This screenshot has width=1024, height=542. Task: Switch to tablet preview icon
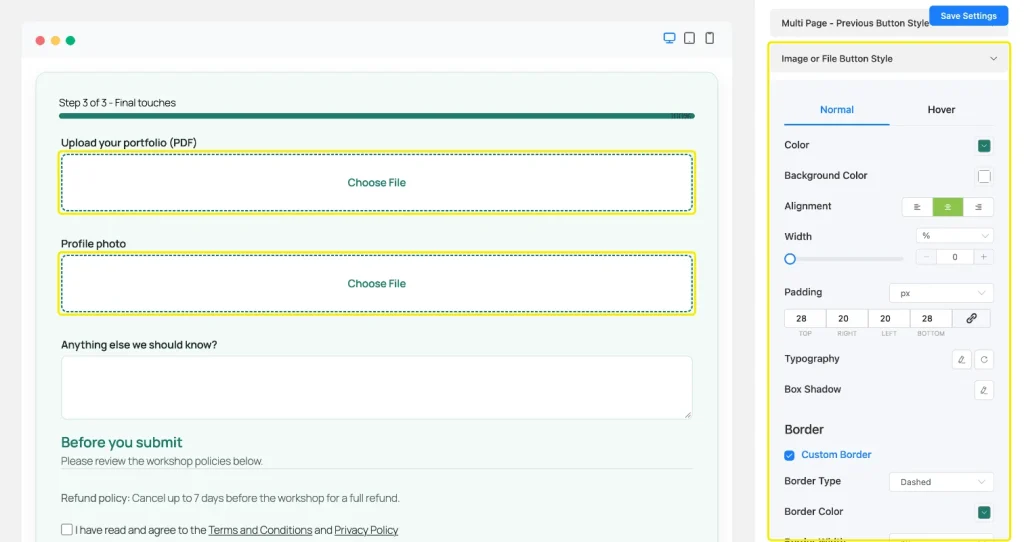[x=689, y=38]
